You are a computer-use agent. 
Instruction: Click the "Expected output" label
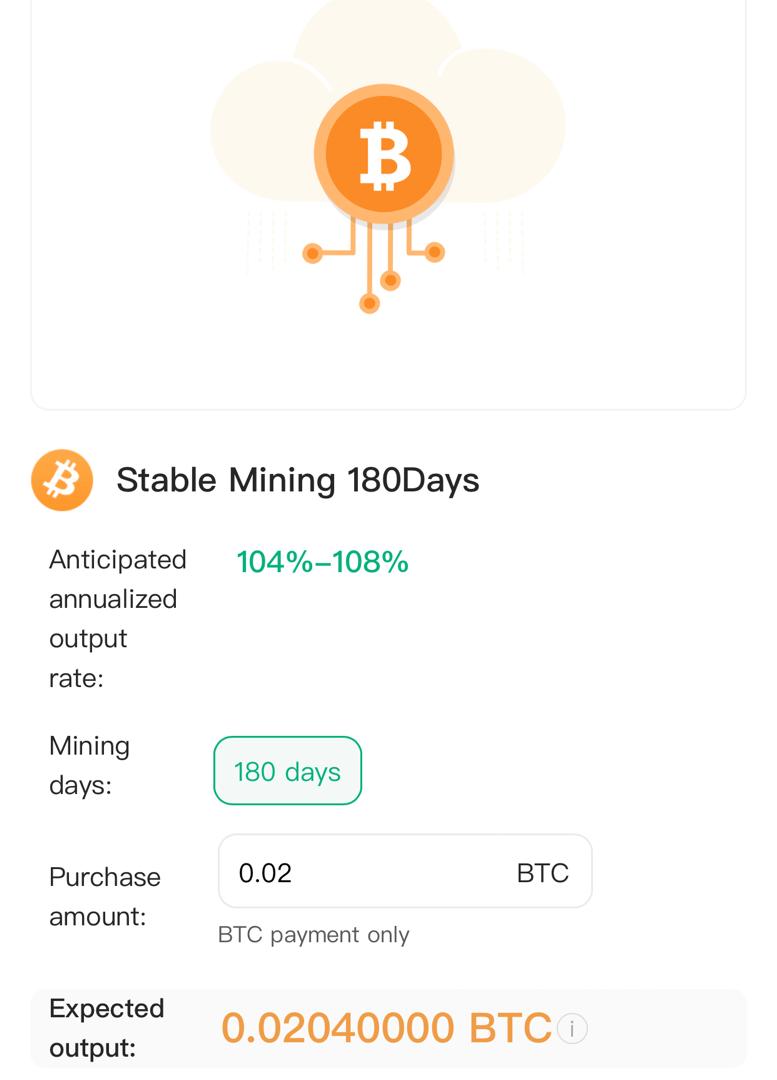[x=106, y=1028]
